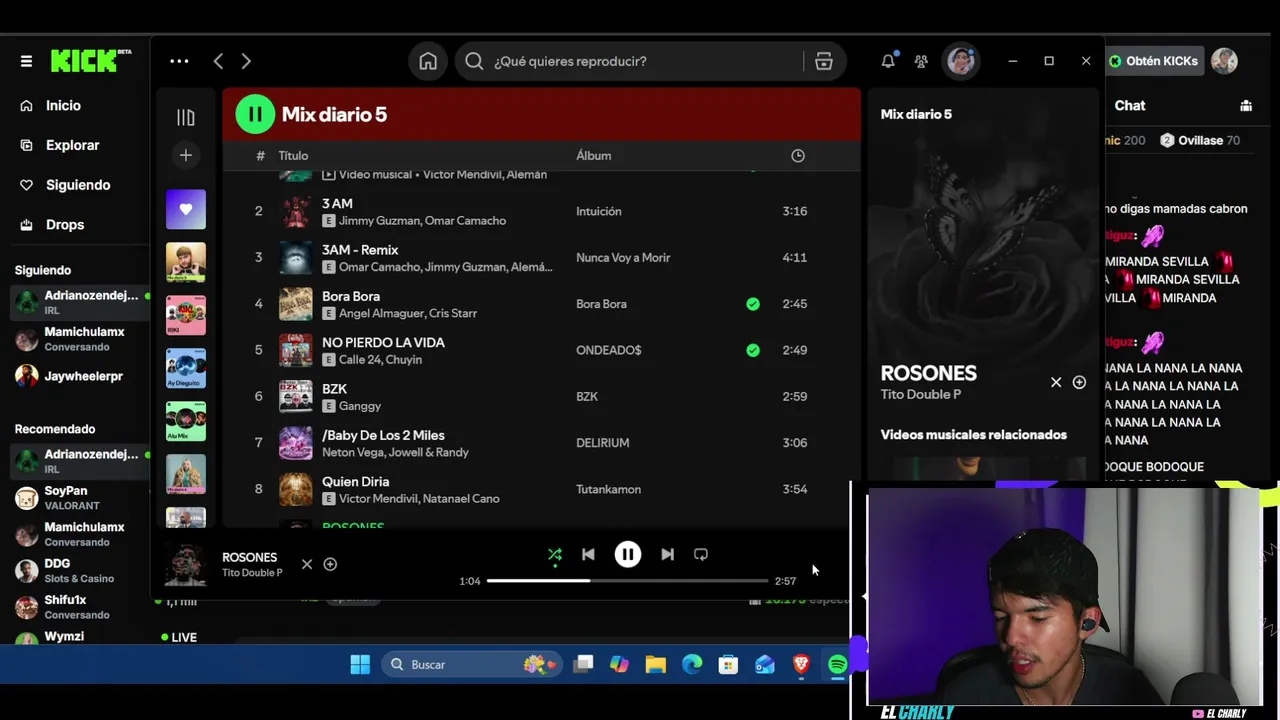Open Tito Double P artist link in player bar
The width and height of the screenshot is (1280, 720).
pos(252,573)
